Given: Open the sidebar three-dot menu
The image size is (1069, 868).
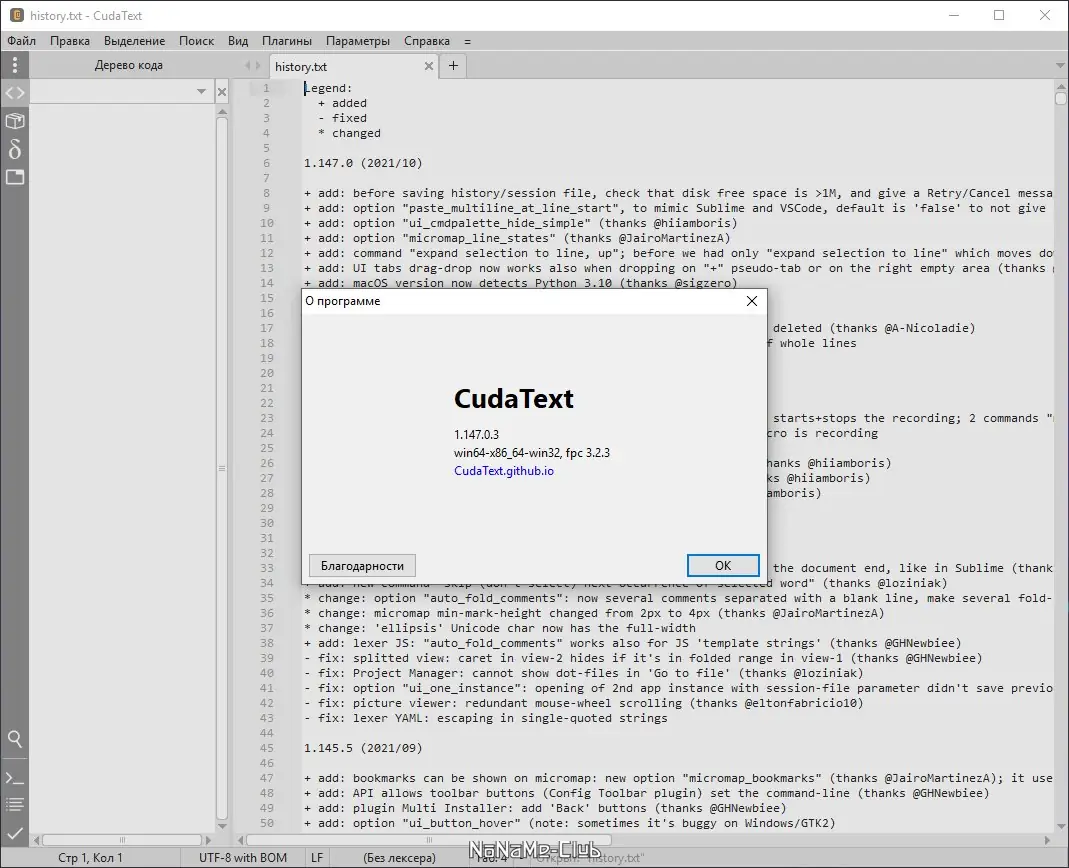Looking at the screenshot, I should (x=14, y=65).
